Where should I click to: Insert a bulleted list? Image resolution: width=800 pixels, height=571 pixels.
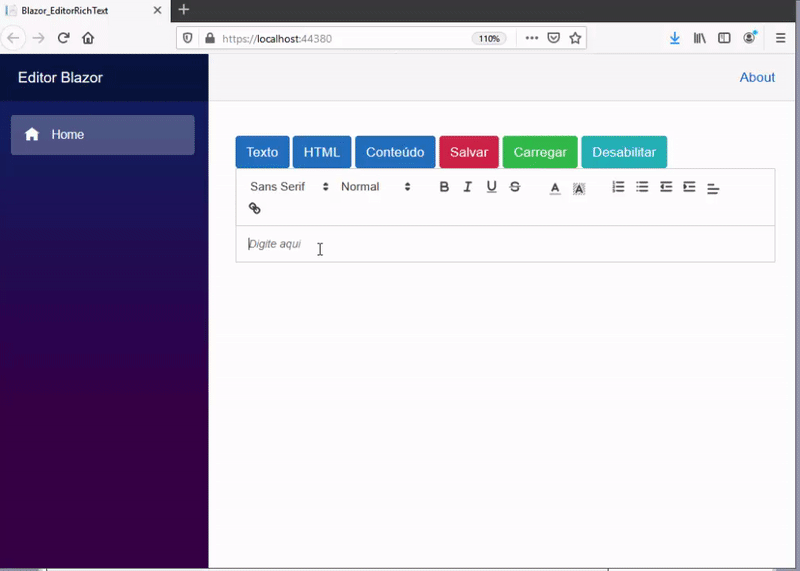click(642, 187)
